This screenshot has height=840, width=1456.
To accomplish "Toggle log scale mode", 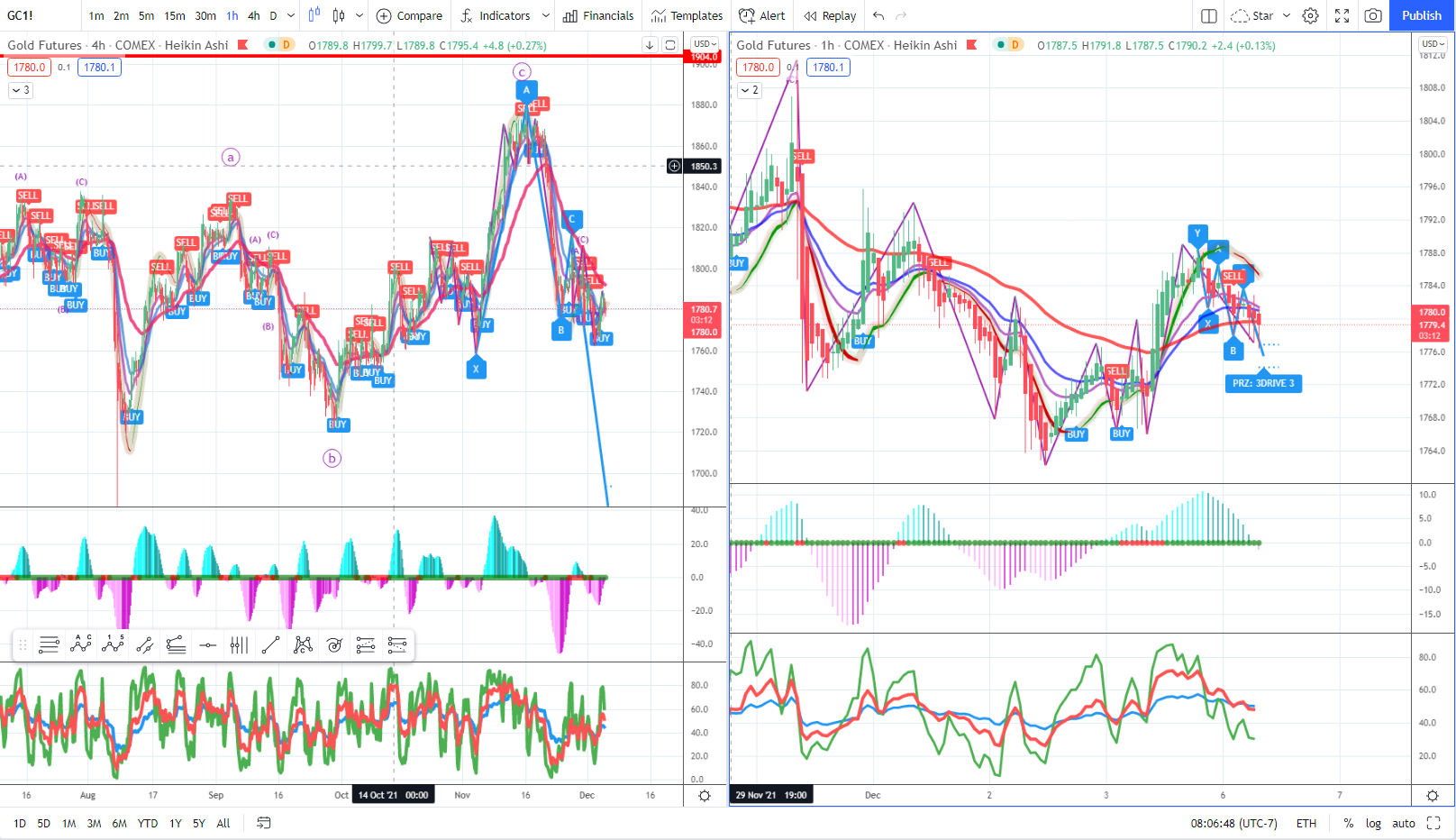I will (x=1373, y=823).
